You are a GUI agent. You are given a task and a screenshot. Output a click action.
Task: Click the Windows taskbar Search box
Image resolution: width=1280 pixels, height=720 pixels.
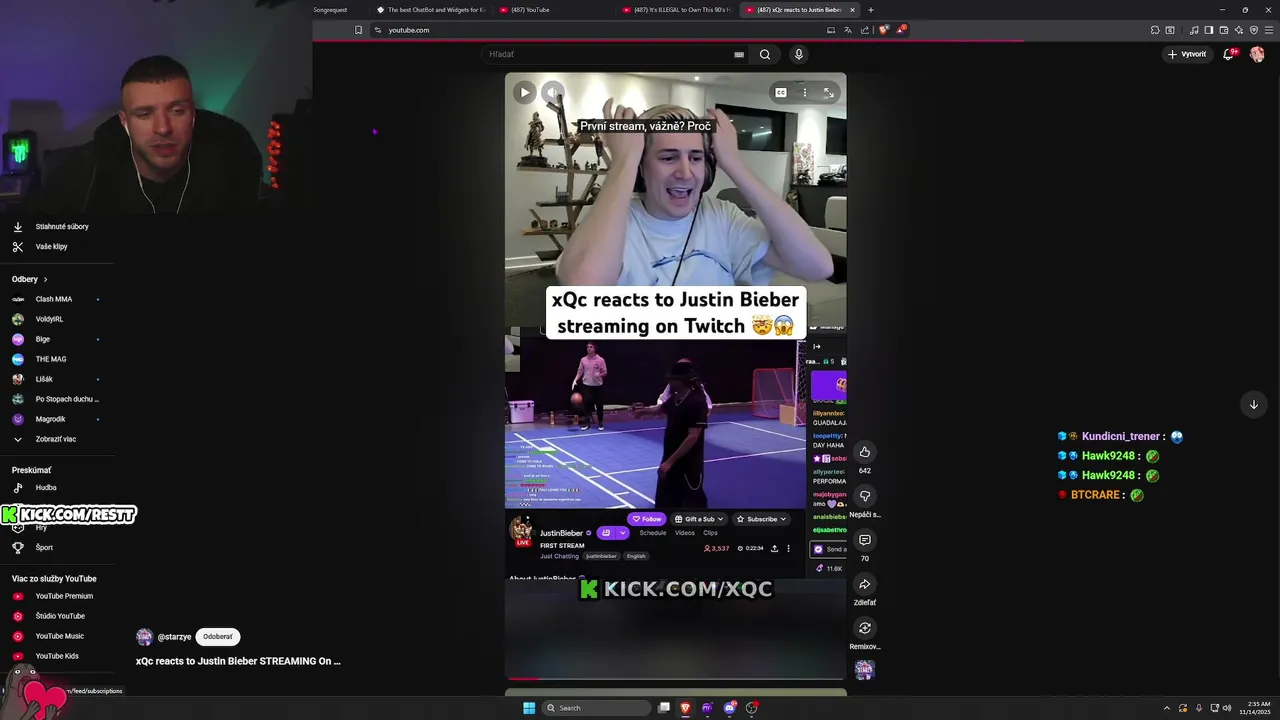597,708
